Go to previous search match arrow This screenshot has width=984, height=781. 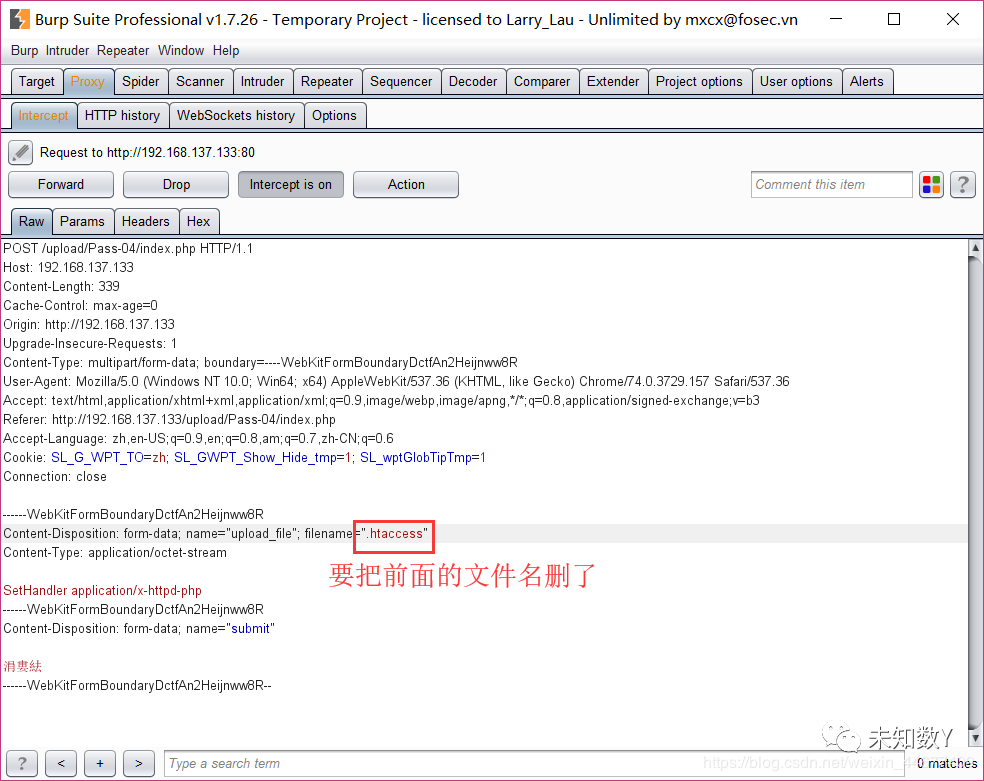[61, 763]
